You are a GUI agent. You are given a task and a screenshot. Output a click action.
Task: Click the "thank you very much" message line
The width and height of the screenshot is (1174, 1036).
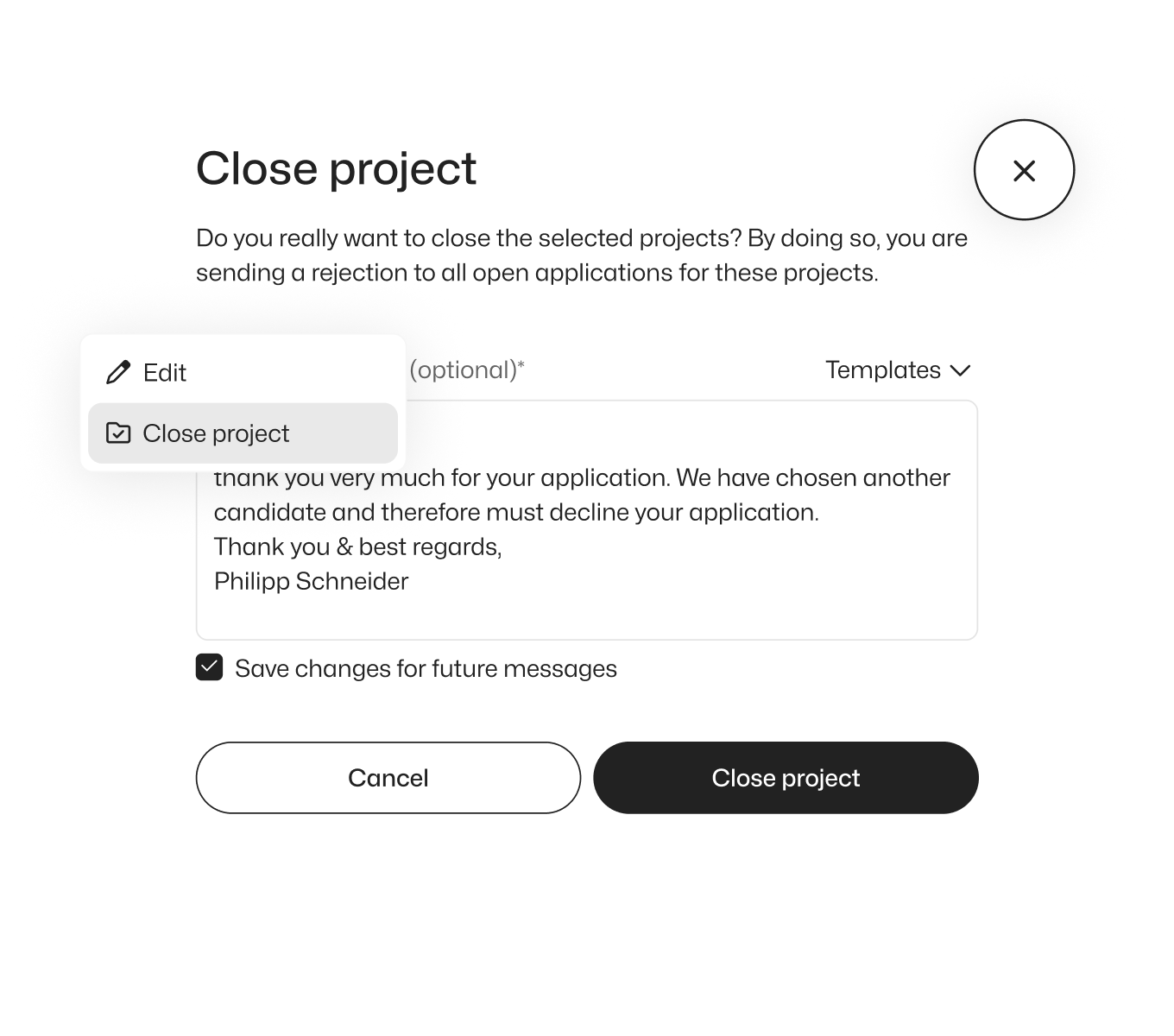[x=581, y=478]
